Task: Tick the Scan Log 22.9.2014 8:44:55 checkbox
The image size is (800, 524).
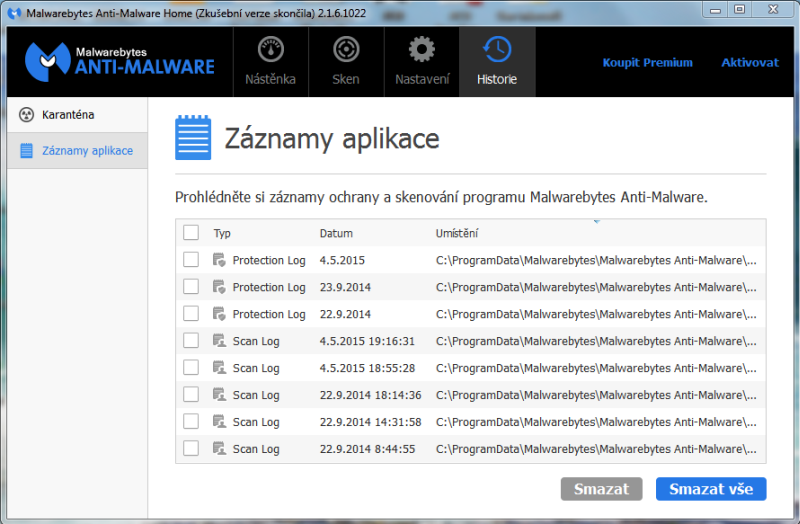Action: coord(191,449)
